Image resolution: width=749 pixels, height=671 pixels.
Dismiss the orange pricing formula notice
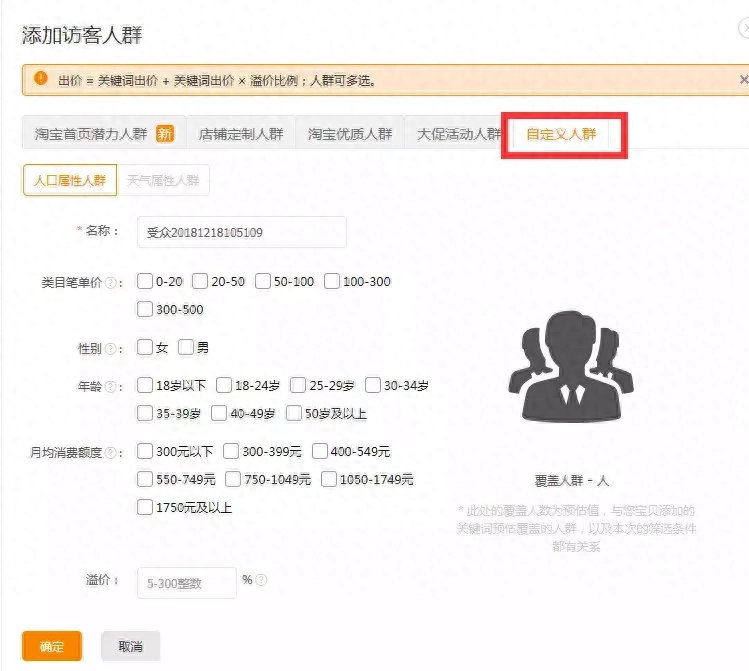pos(743,80)
